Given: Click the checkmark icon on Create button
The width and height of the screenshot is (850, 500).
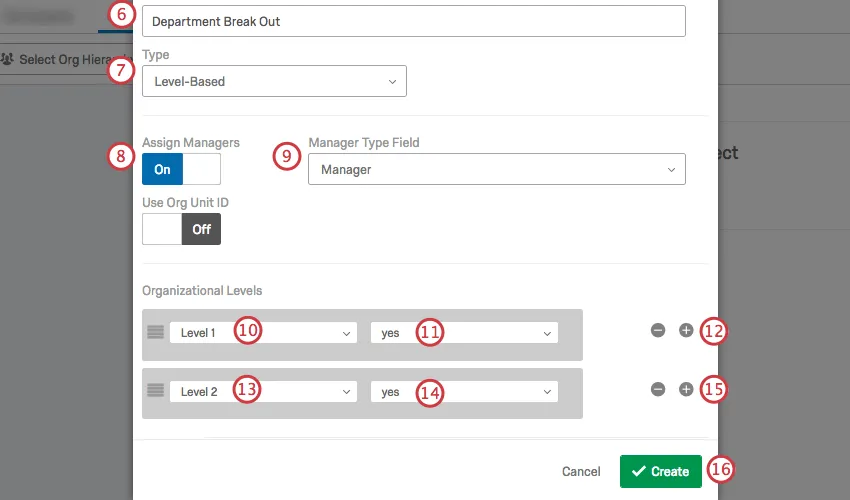Looking at the screenshot, I should (638, 472).
